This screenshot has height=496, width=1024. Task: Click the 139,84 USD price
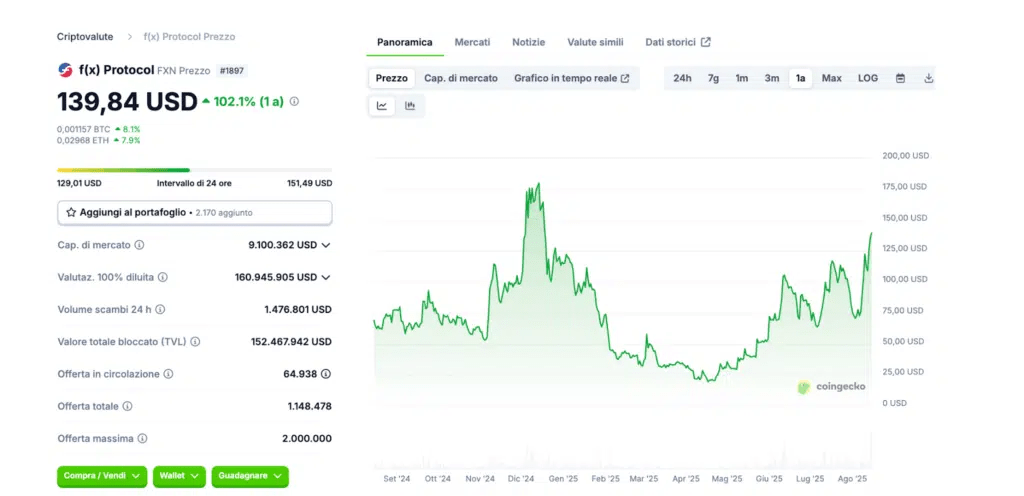[127, 102]
